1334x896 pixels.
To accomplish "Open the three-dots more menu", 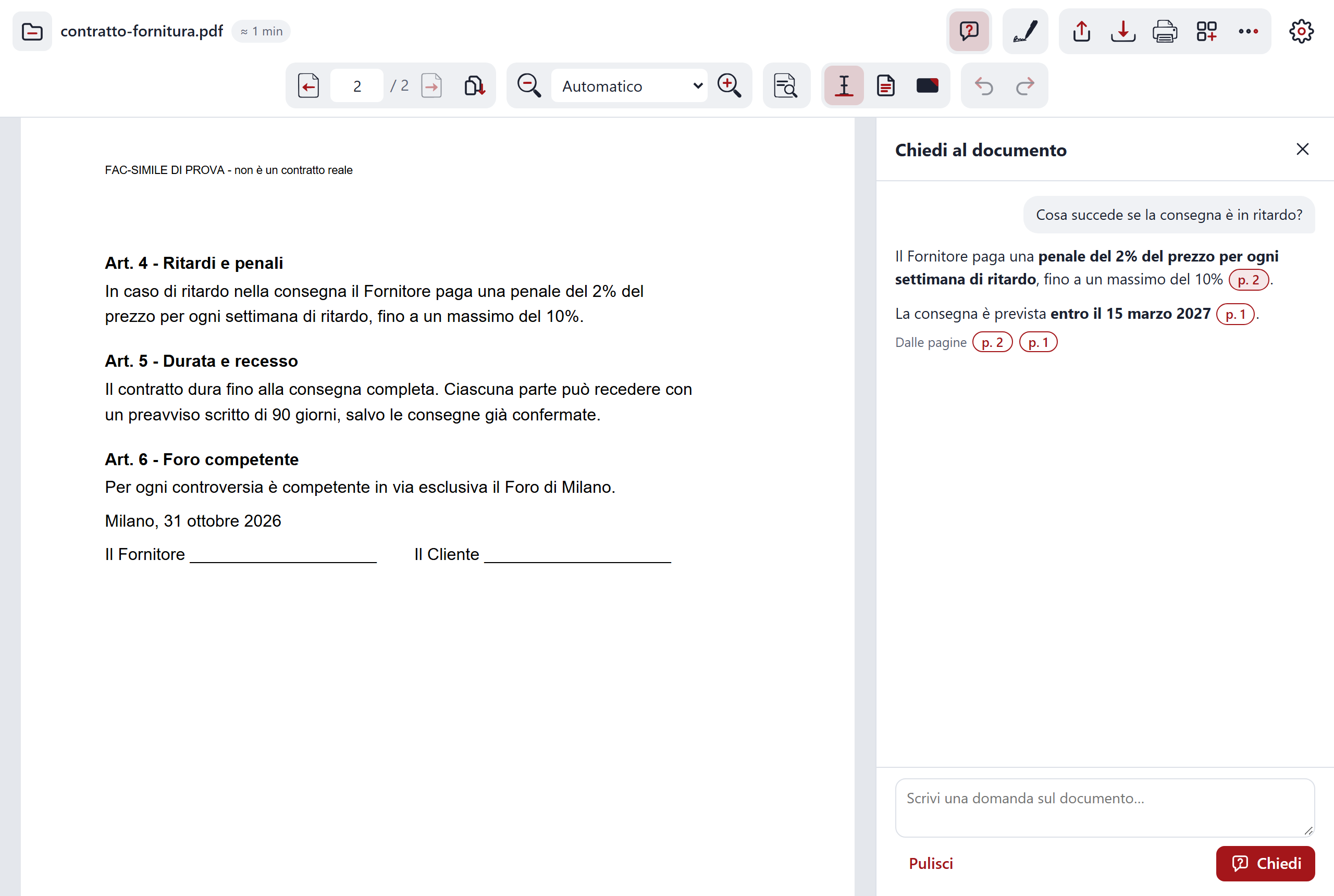I will tap(1248, 31).
